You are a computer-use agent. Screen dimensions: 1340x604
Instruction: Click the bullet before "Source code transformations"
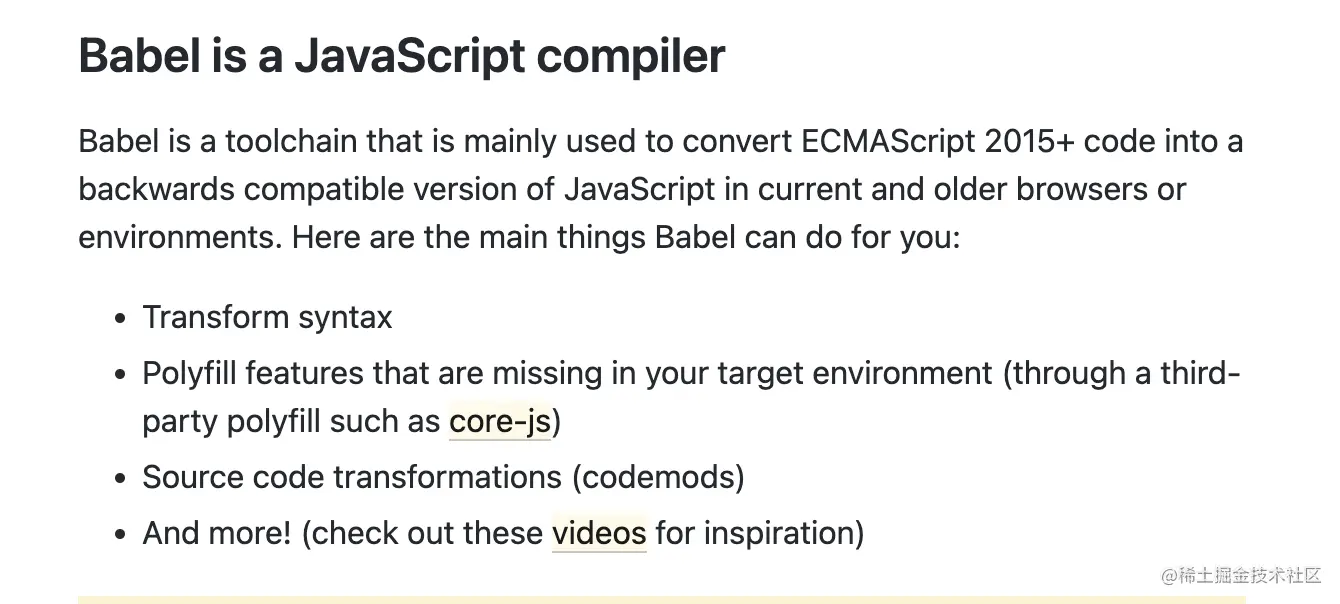pos(121,479)
